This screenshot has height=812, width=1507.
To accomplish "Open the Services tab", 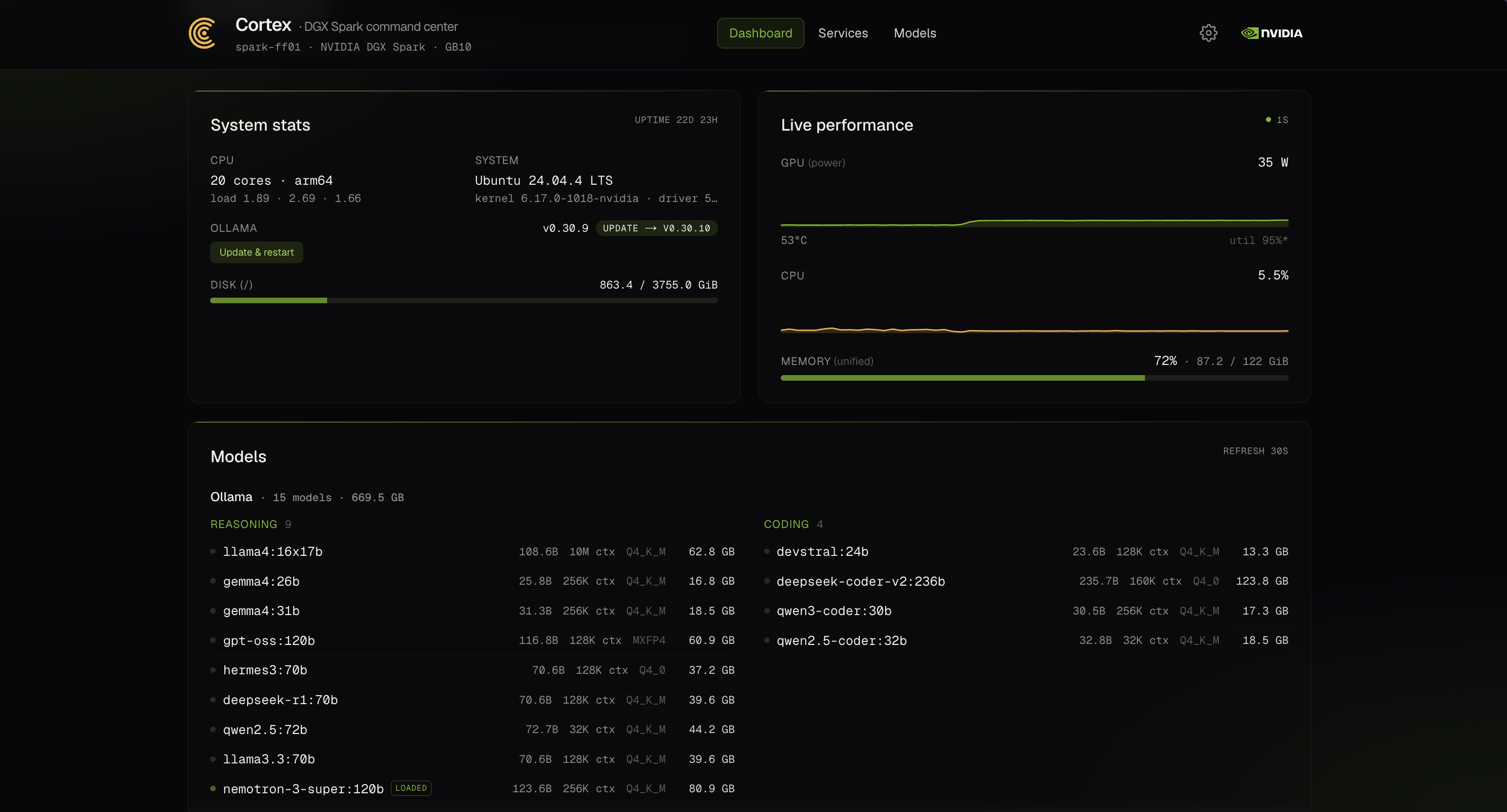I will coord(843,33).
